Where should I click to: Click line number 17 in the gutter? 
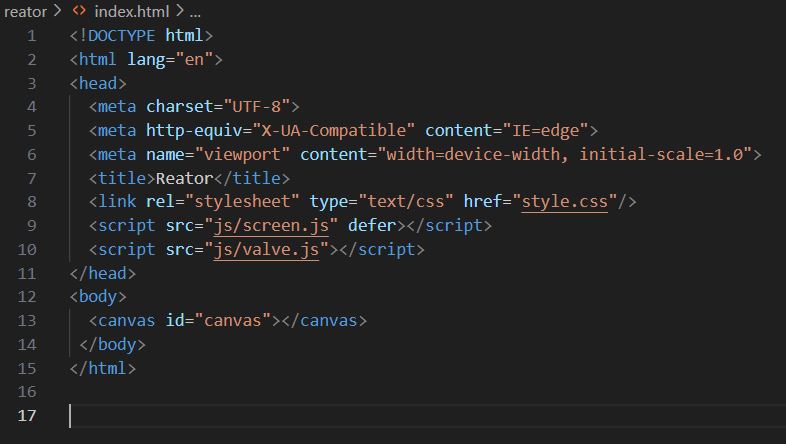click(x=27, y=415)
